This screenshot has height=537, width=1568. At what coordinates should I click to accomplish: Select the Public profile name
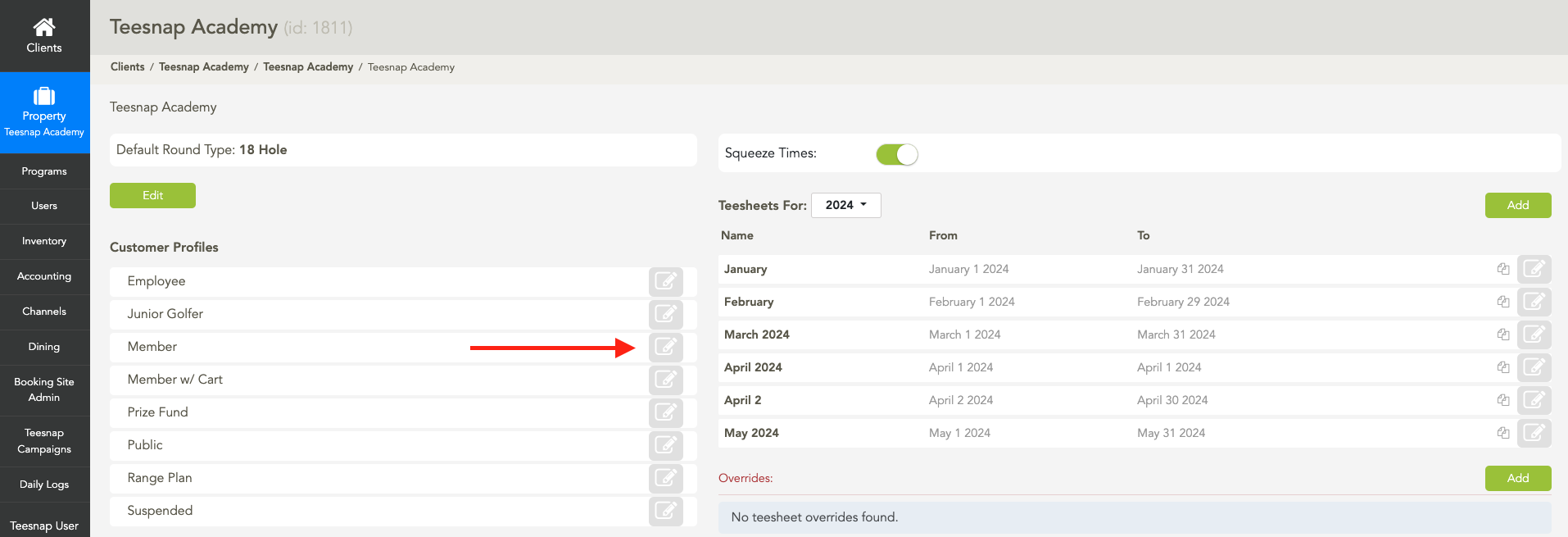(145, 445)
